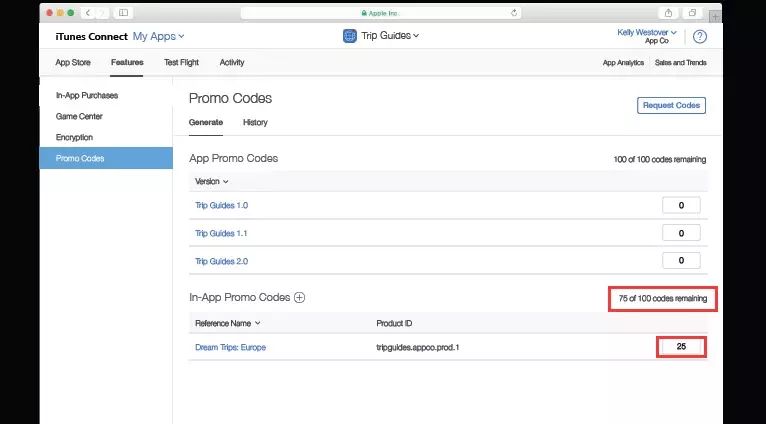
Task: Click the help question mark icon
Action: pos(700,37)
